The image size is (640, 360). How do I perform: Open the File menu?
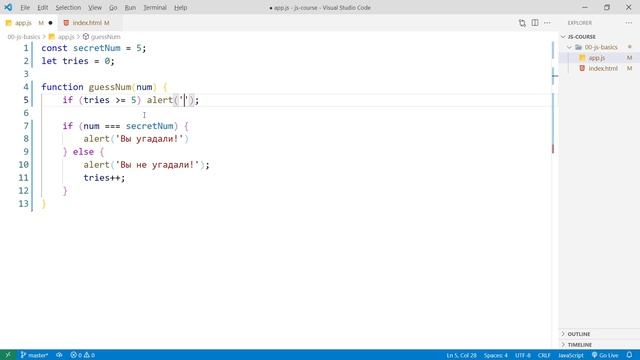[x=25, y=7]
